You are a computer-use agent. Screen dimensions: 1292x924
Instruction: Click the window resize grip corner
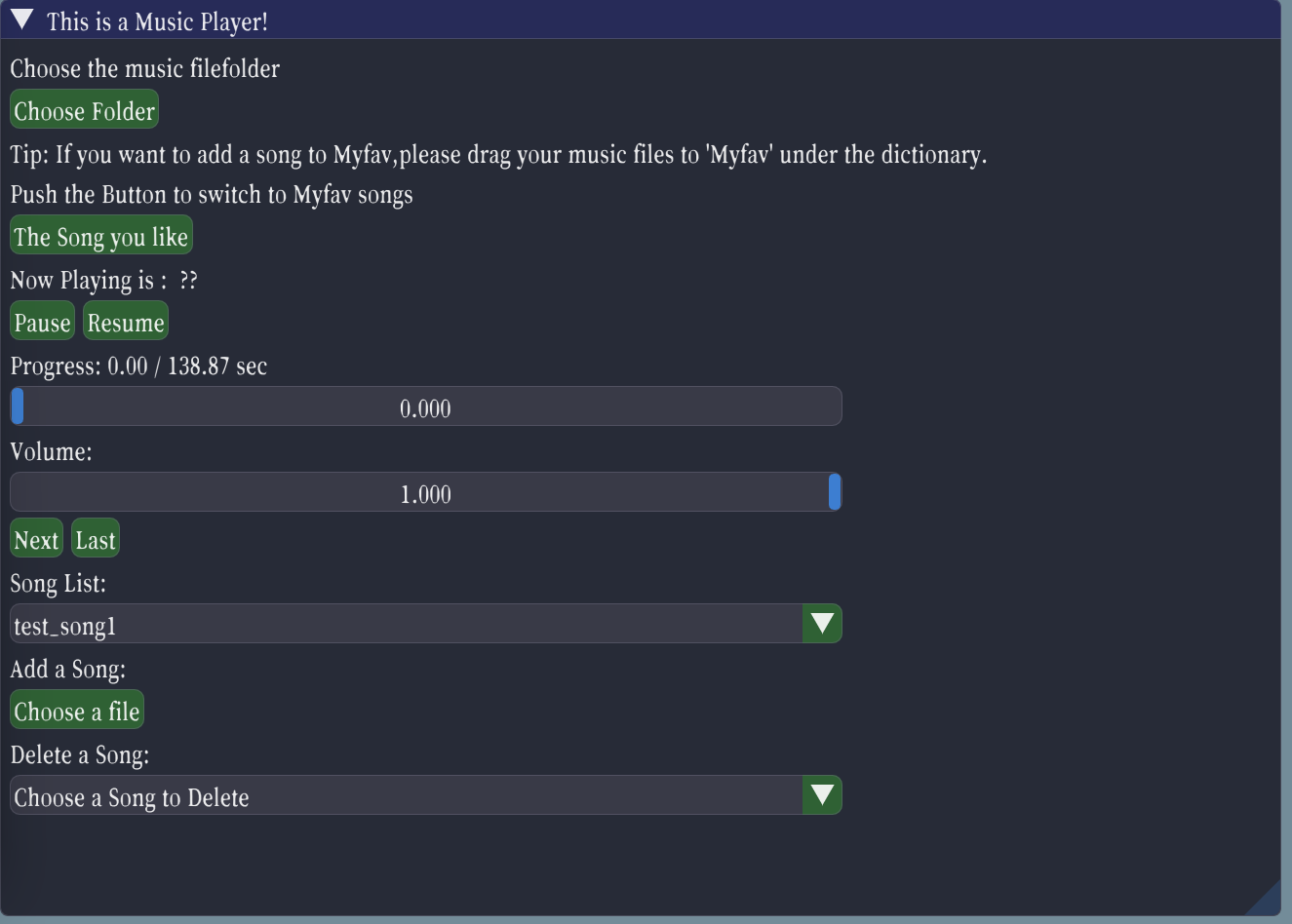(1267, 901)
